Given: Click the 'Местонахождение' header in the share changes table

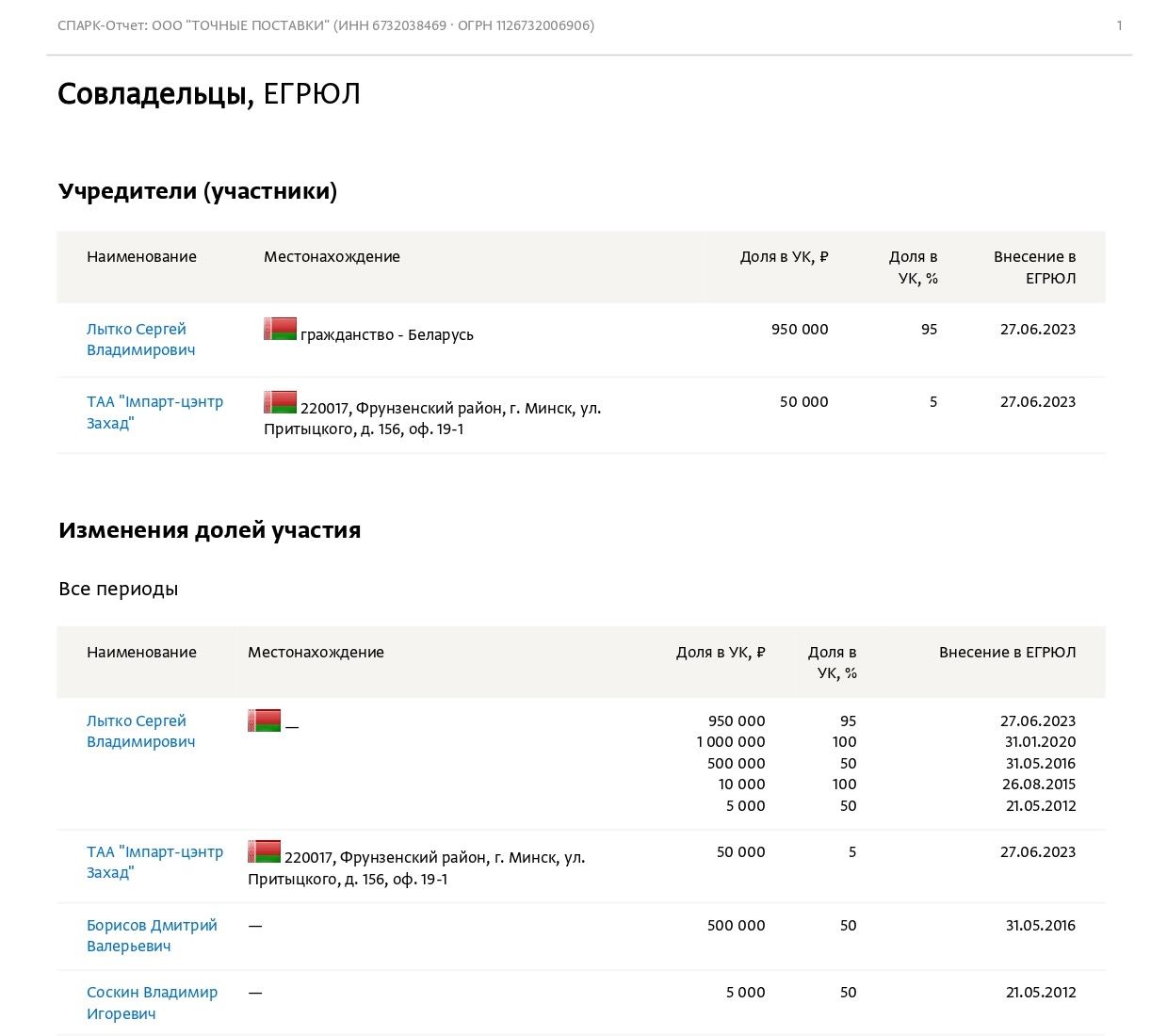Looking at the screenshot, I should click(x=316, y=652).
